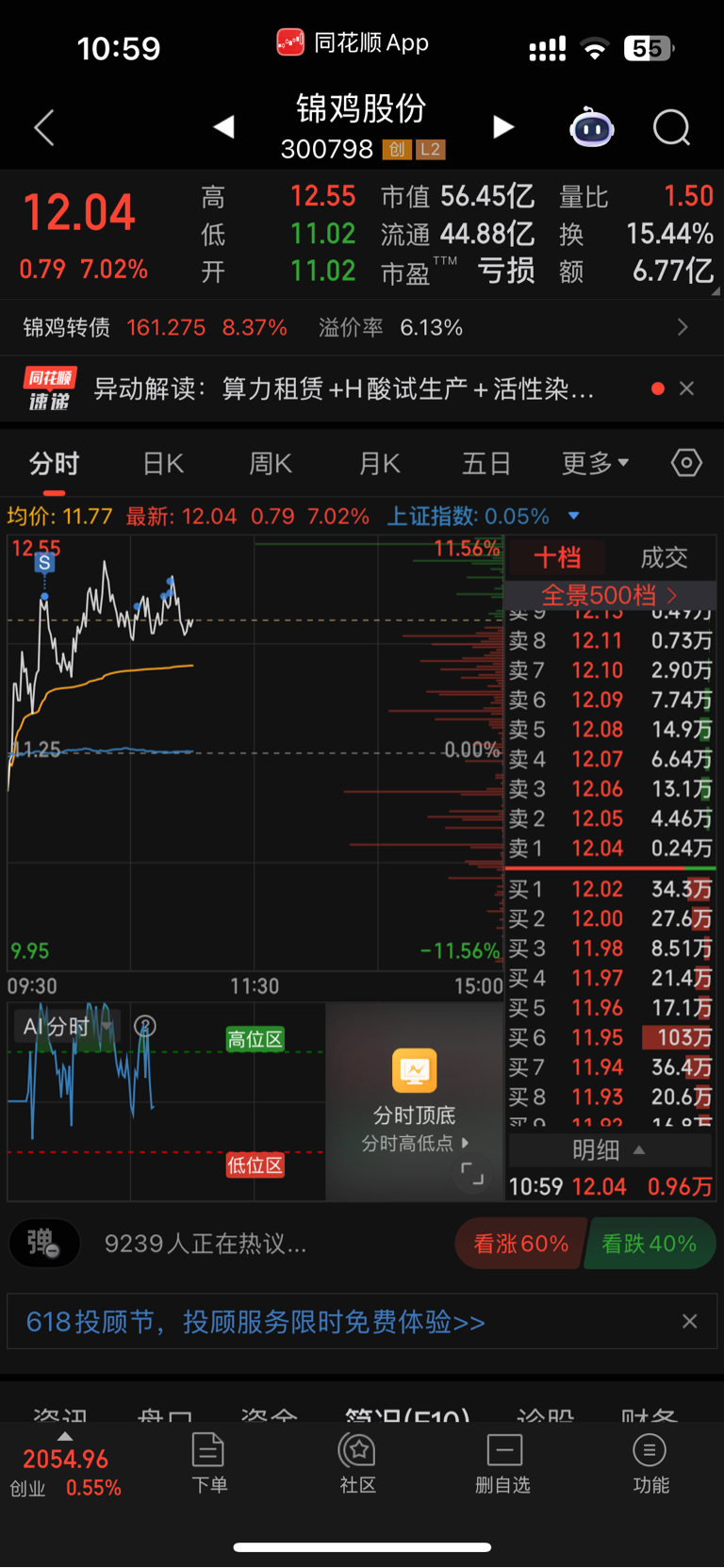Collapse the 明细 detail panel
Screen dimensions: 724x1568
pos(609,1149)
